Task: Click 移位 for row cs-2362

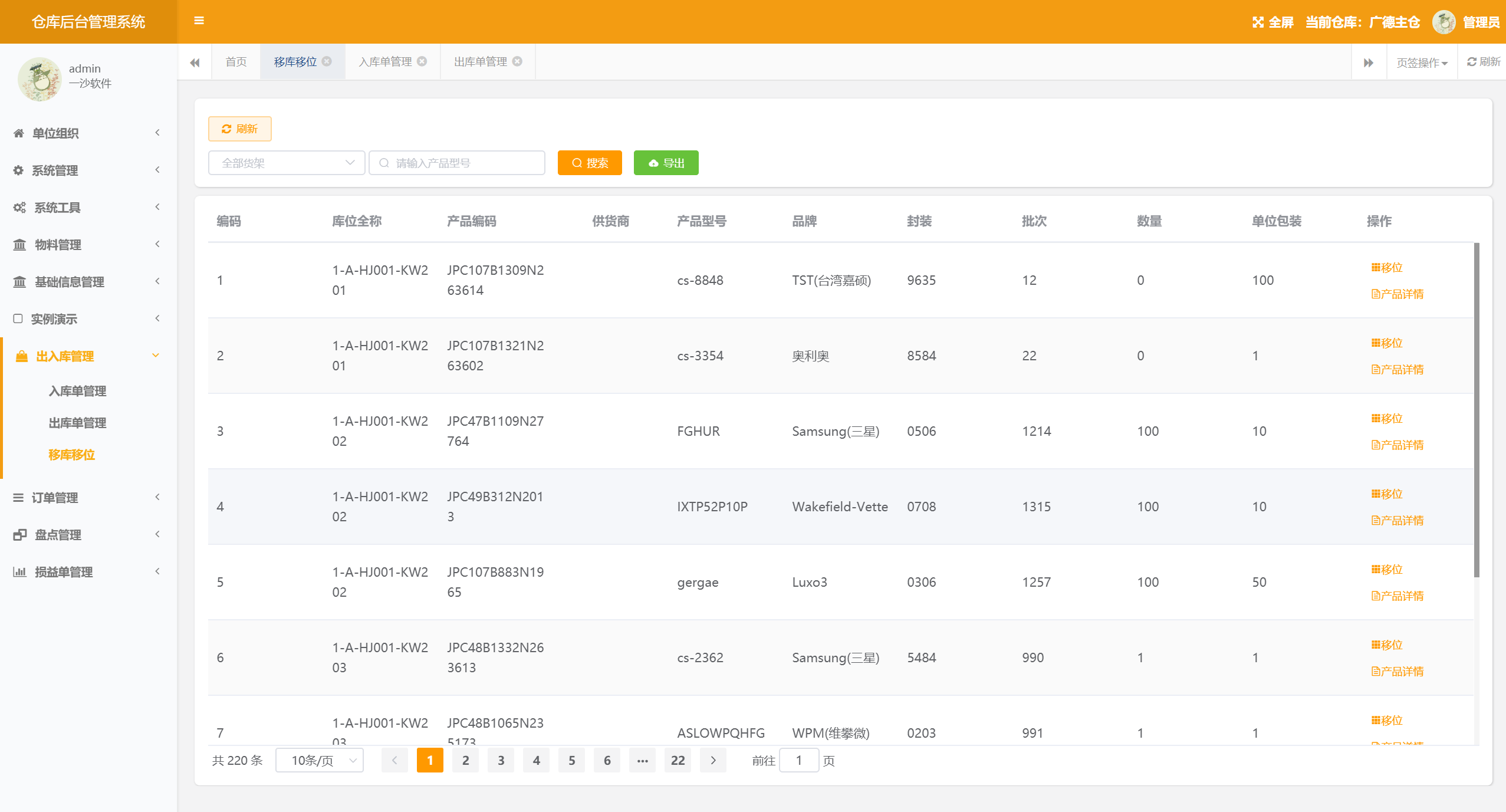Action: [1387, 645]
